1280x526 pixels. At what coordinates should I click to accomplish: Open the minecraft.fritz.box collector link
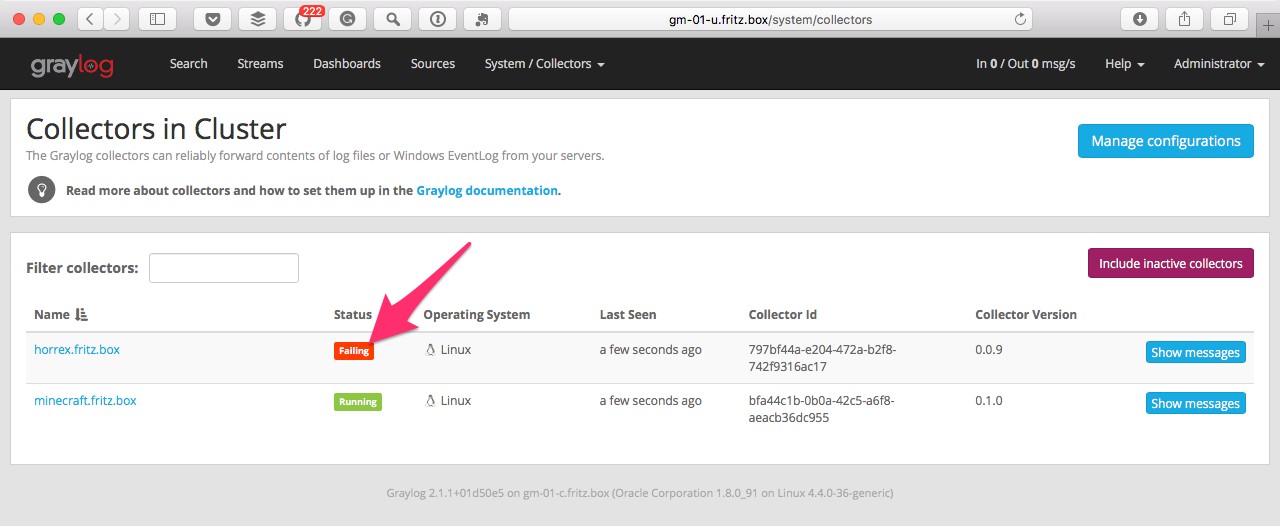point(85,401)
